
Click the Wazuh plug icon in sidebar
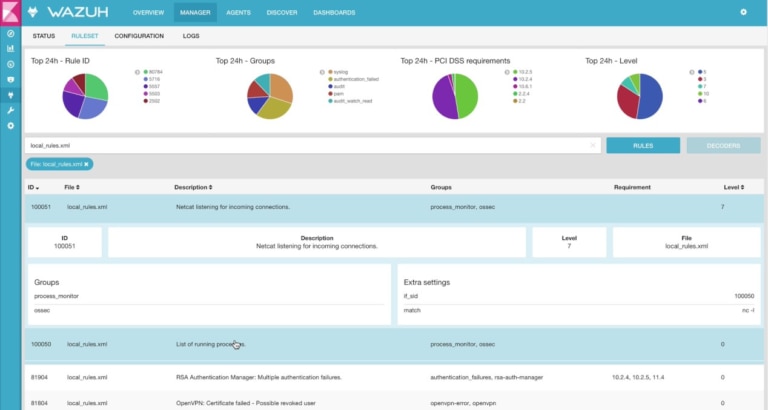tap(10, 94)
